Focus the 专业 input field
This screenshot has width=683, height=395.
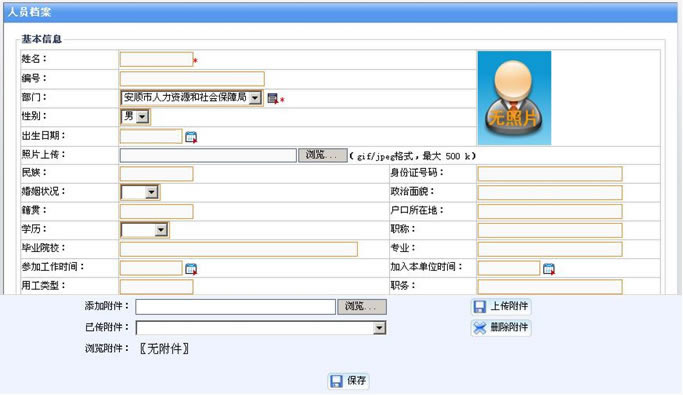pos(550,249)
